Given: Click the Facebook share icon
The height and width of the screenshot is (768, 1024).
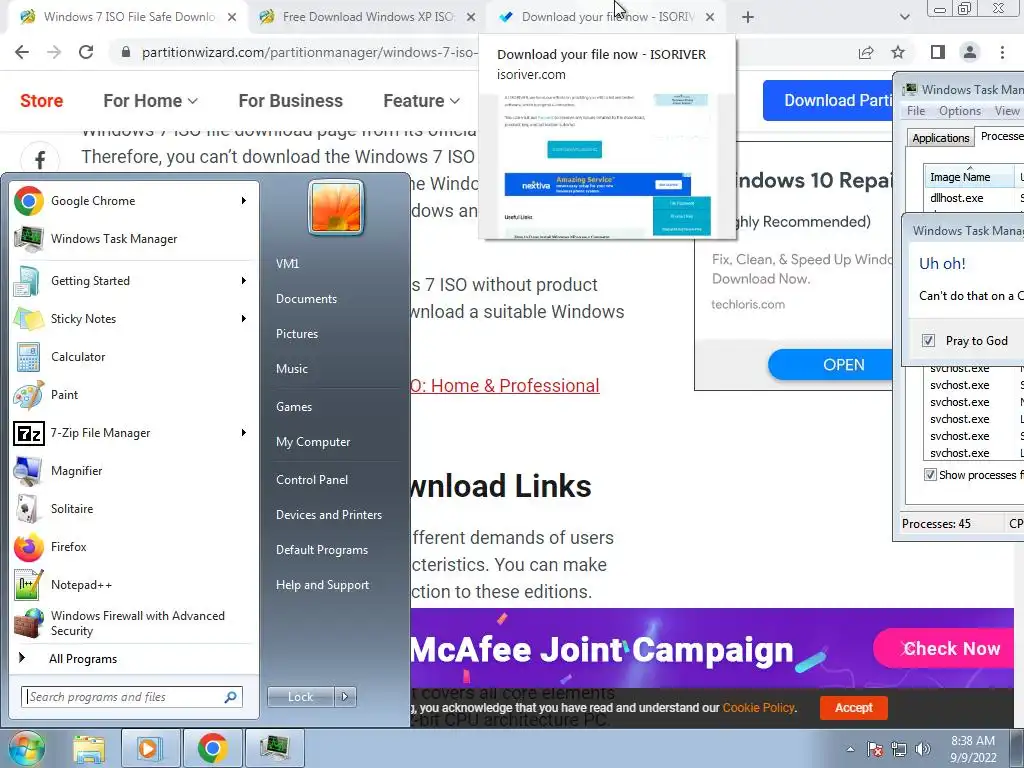Looking at the screenshot, I should coord(40,159).
